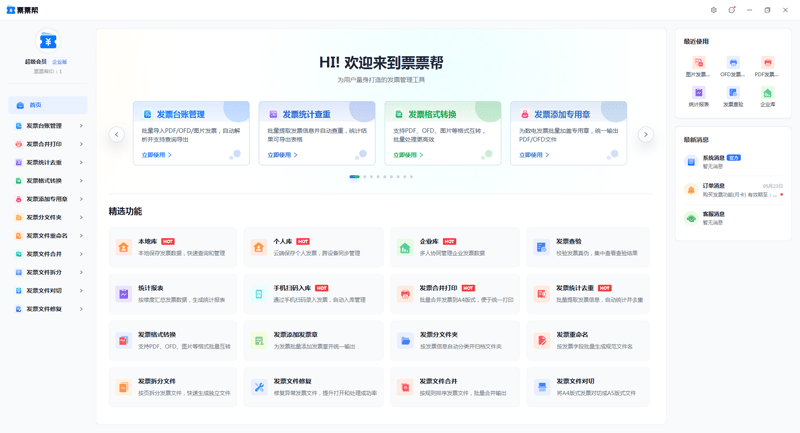Go to next banner slide arrow

[x=645, y=135]
